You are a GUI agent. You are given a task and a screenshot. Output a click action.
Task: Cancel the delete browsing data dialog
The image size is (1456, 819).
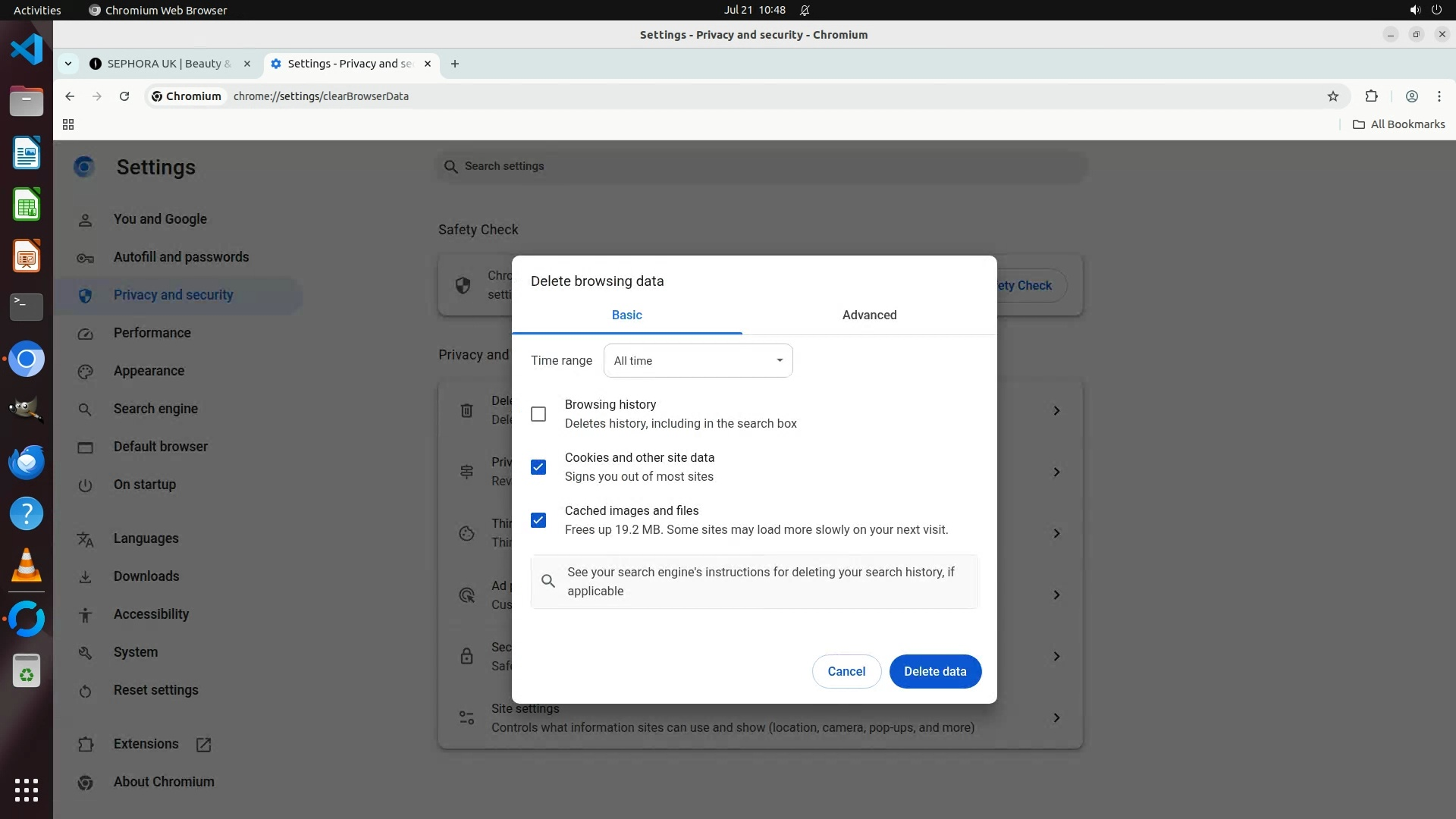click(846, 671)
